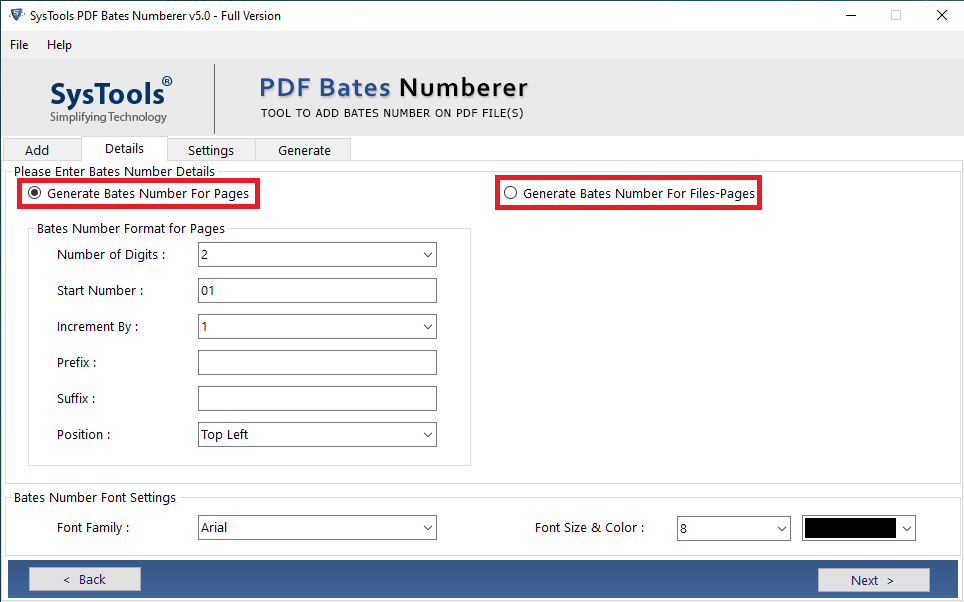Click the 'Please Enter Bates Number Details' title

tap(114, 172)
